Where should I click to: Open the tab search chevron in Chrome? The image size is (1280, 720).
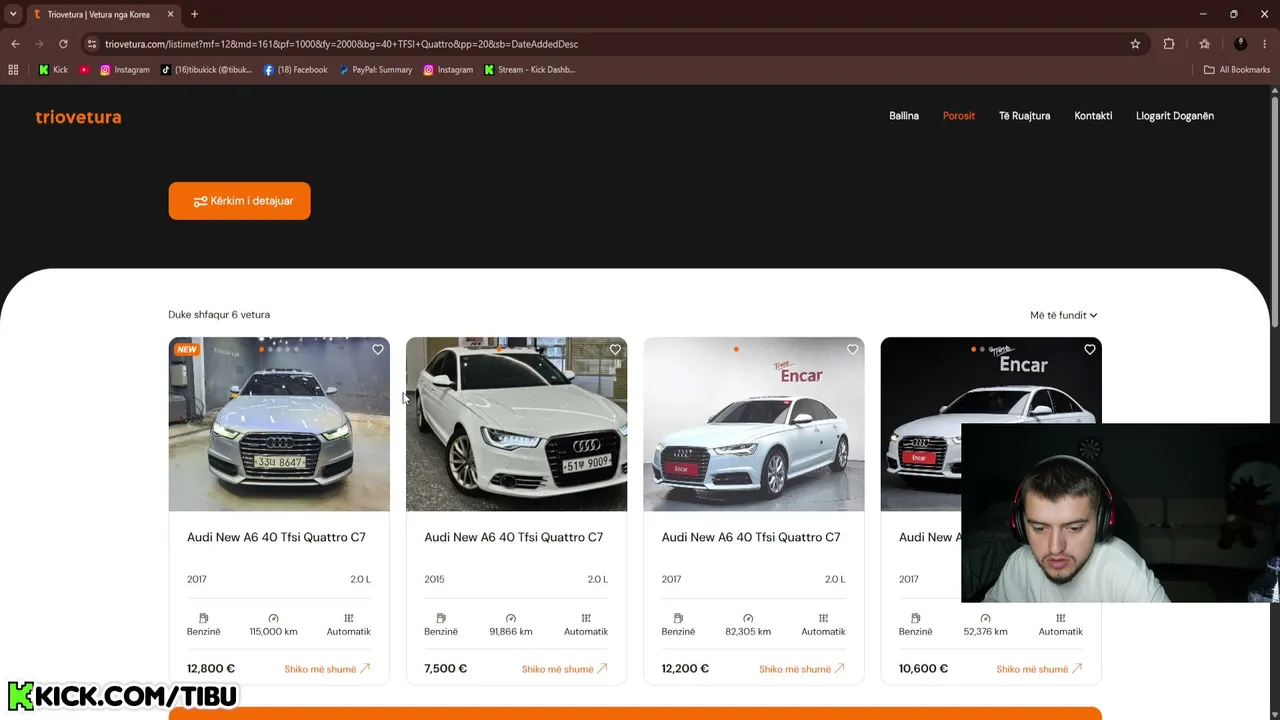tap(13, 14)
